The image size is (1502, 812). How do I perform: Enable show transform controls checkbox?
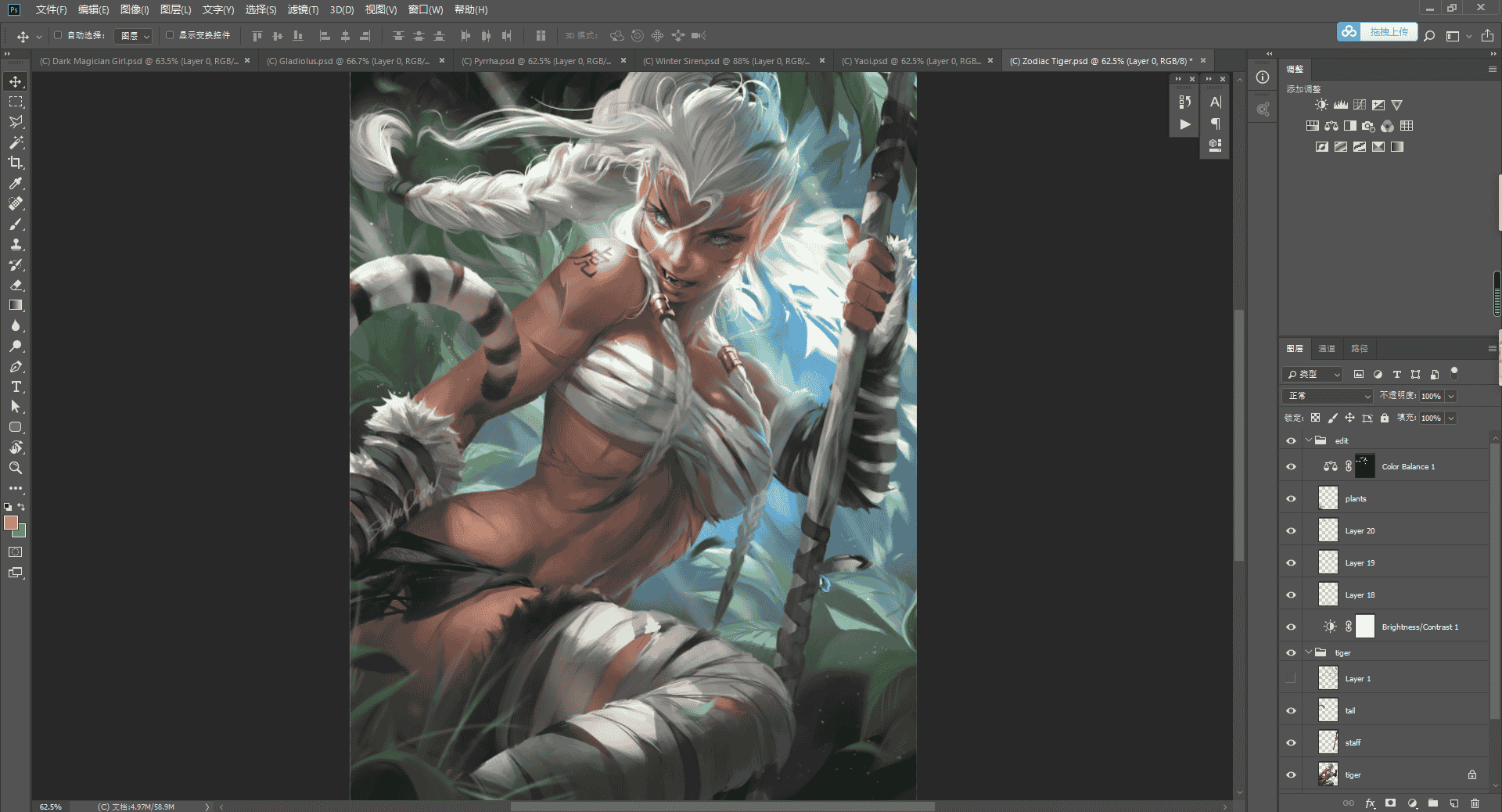[x=169, y=35]
